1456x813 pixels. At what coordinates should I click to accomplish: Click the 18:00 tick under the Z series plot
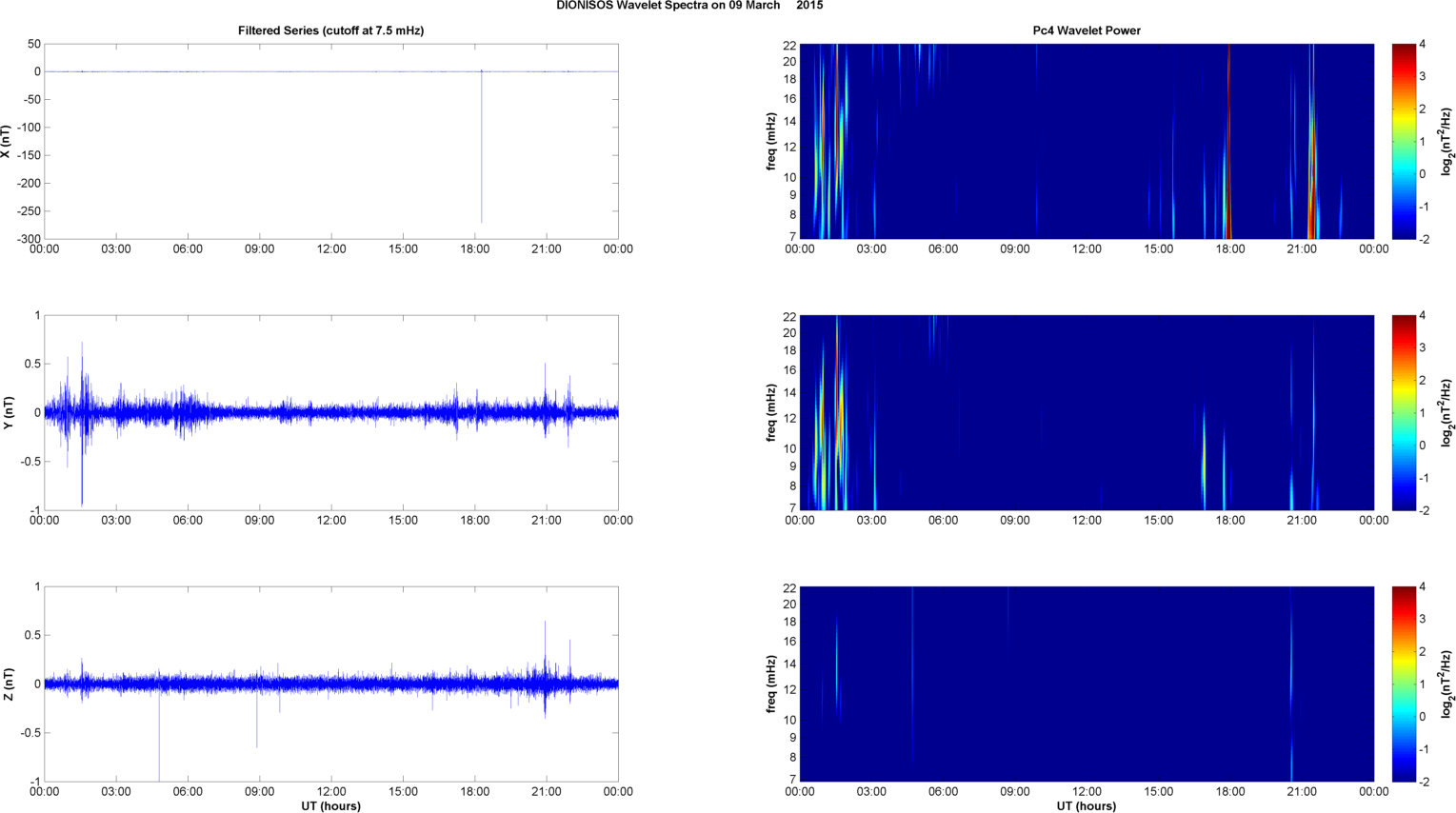pos(475,792)
